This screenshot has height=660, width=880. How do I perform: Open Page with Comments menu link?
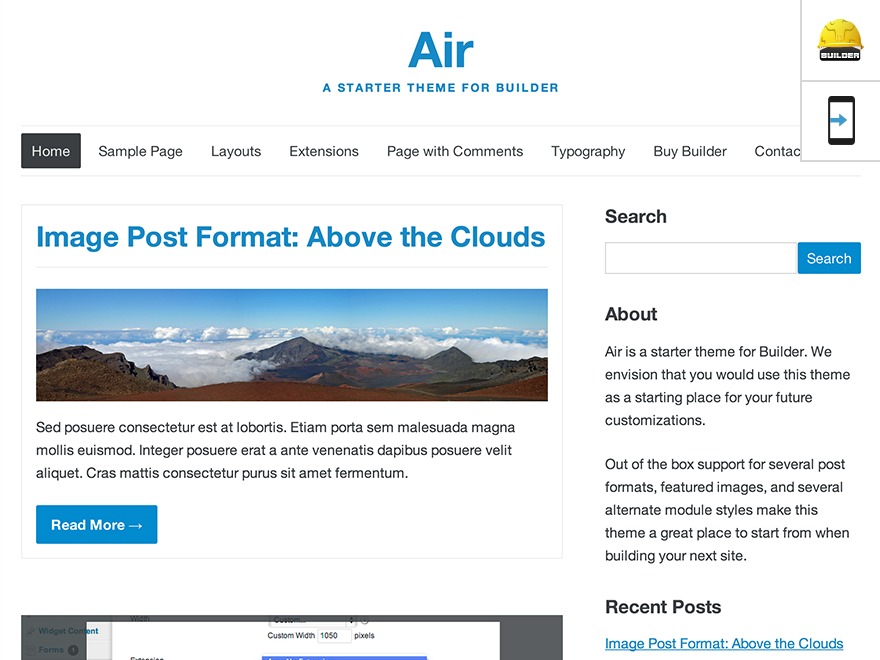tap(455, 151)
